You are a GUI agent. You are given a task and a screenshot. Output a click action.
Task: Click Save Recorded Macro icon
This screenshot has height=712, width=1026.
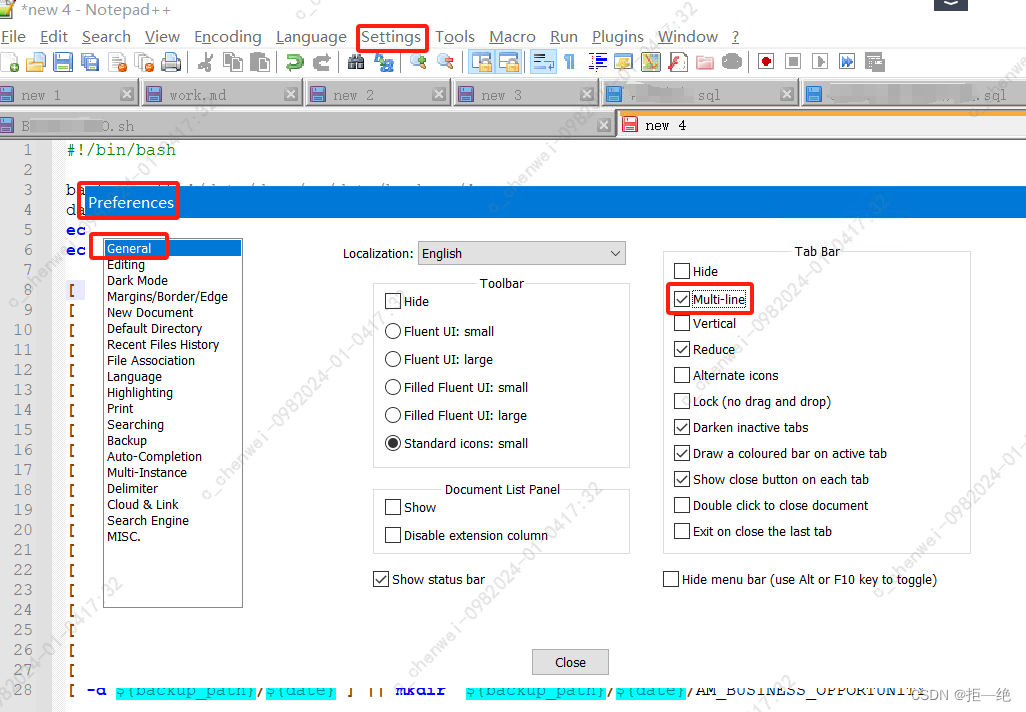[874, 62]
